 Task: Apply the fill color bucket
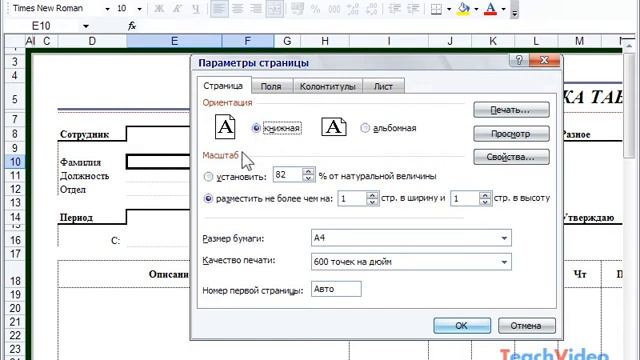pos(464,9)
